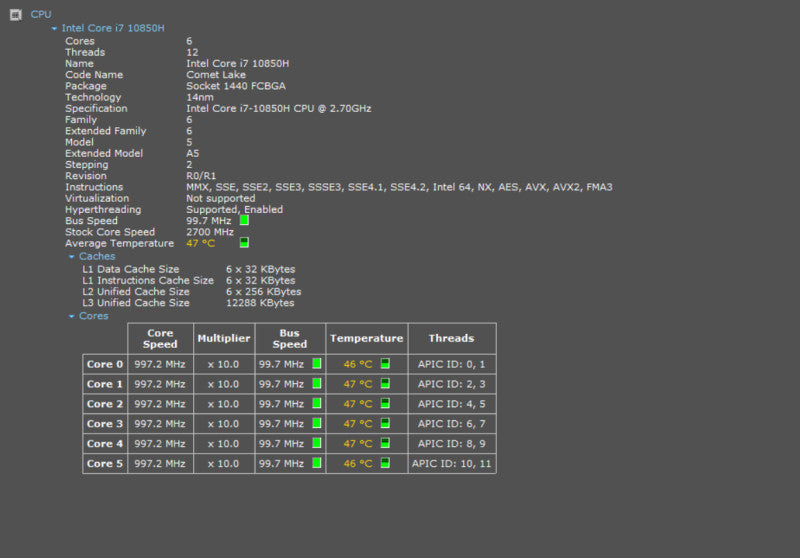Click APIC ID: 0, 1 thread cell
Image resolution: width=800 pixels, height=558 pixels.
[x=452, y=364]
